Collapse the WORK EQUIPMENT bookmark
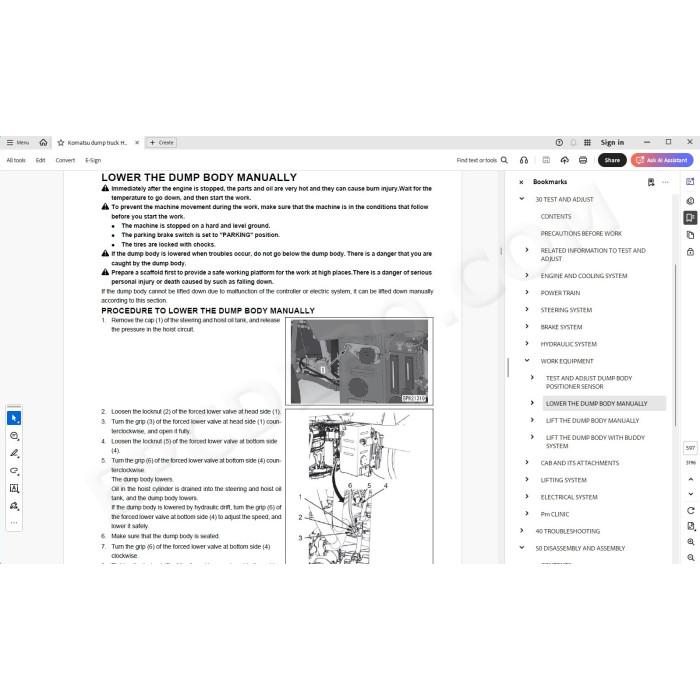Screen dimensions: 700x700 527,360
